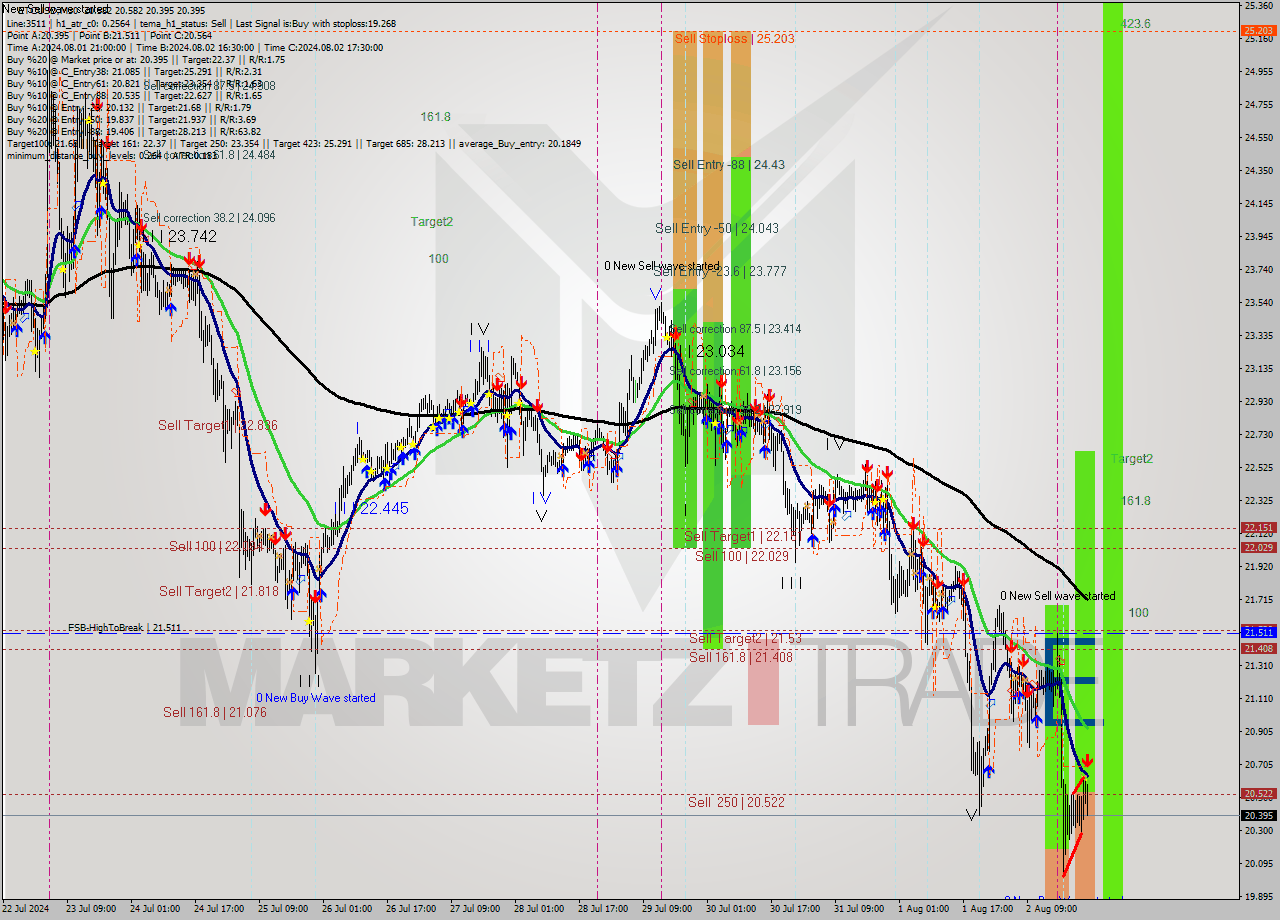
Task: Click '29 Jul 09:00' on time axis
Action: pos(667,909)
